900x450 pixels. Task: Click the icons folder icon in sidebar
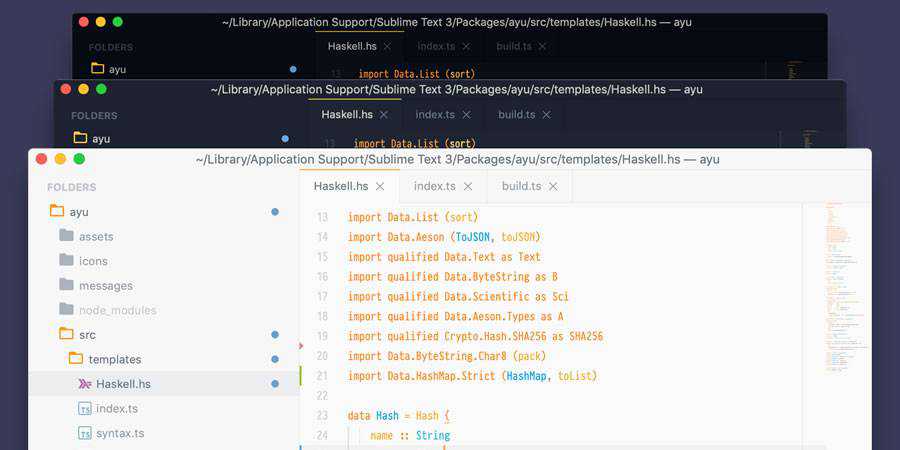(x=66, y=260)
